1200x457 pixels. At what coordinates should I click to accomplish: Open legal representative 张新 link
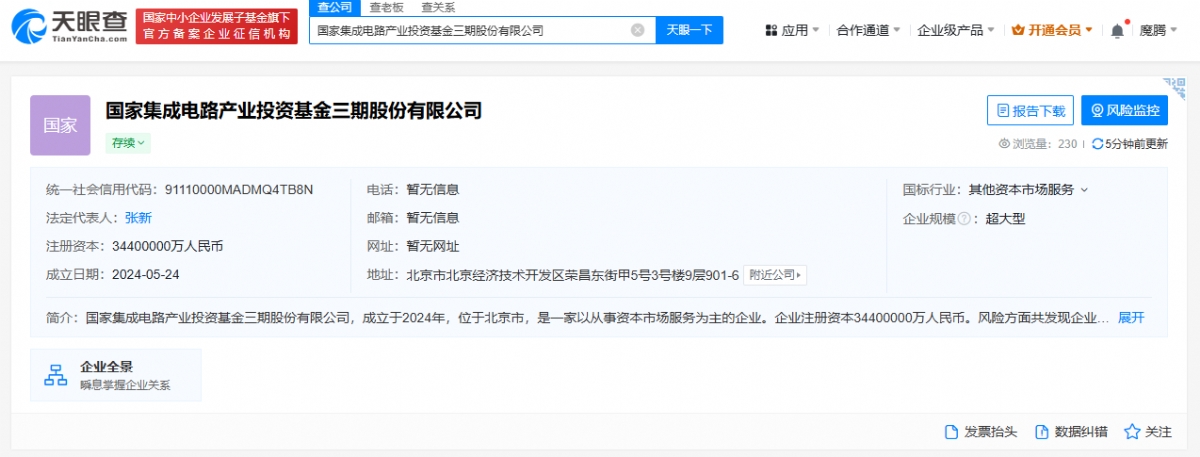138,218
